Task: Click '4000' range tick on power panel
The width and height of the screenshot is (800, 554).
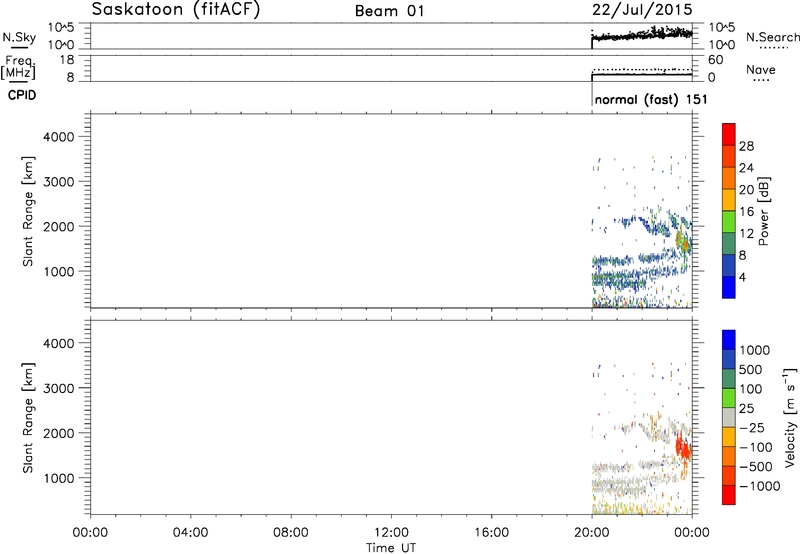Action: click(59, 137)
